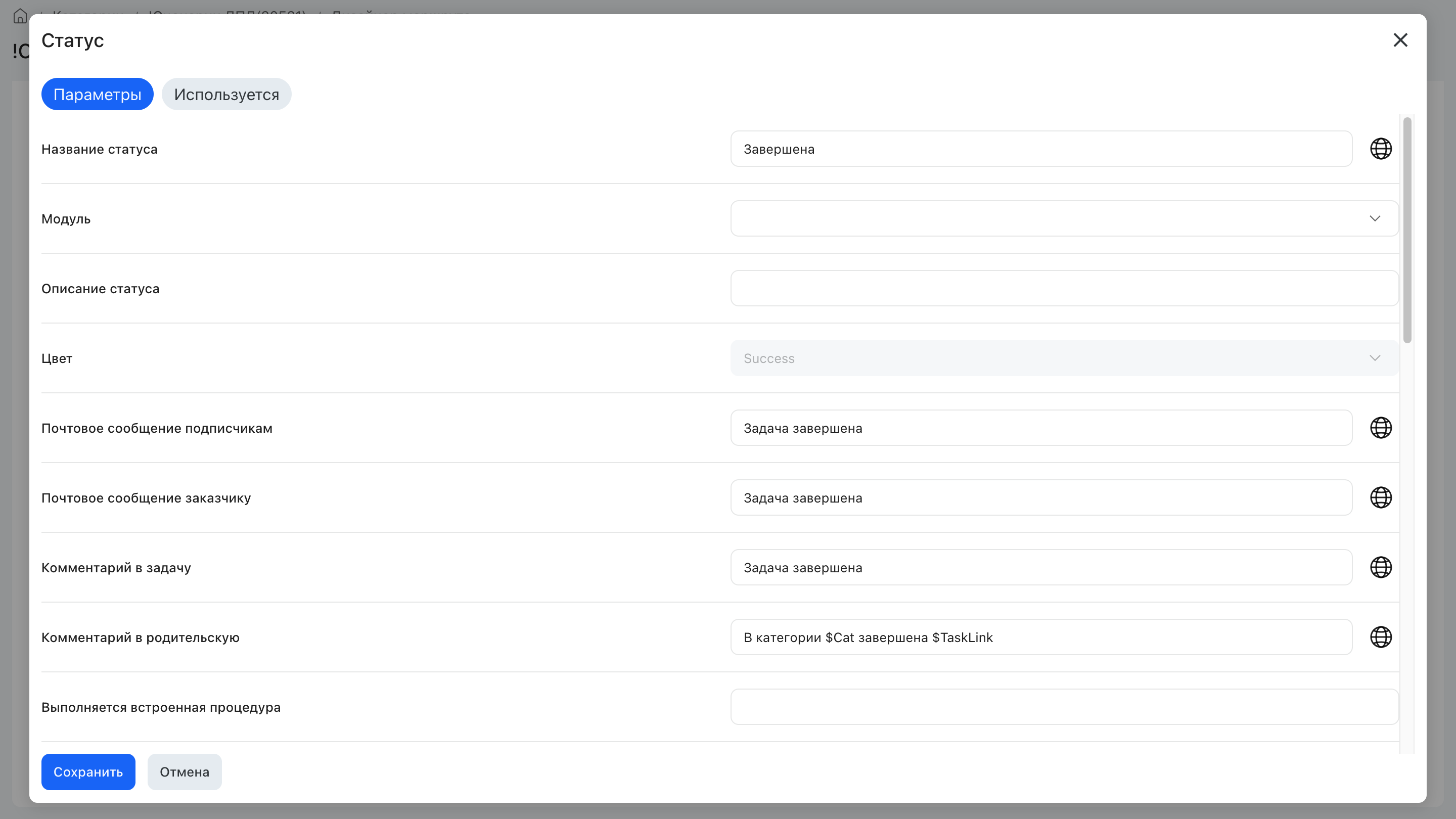Image resolution: width=1456 pixels, height=819 pixels.
Task: Open the Цвет Success dropdown
Action: pos(1064,358)
